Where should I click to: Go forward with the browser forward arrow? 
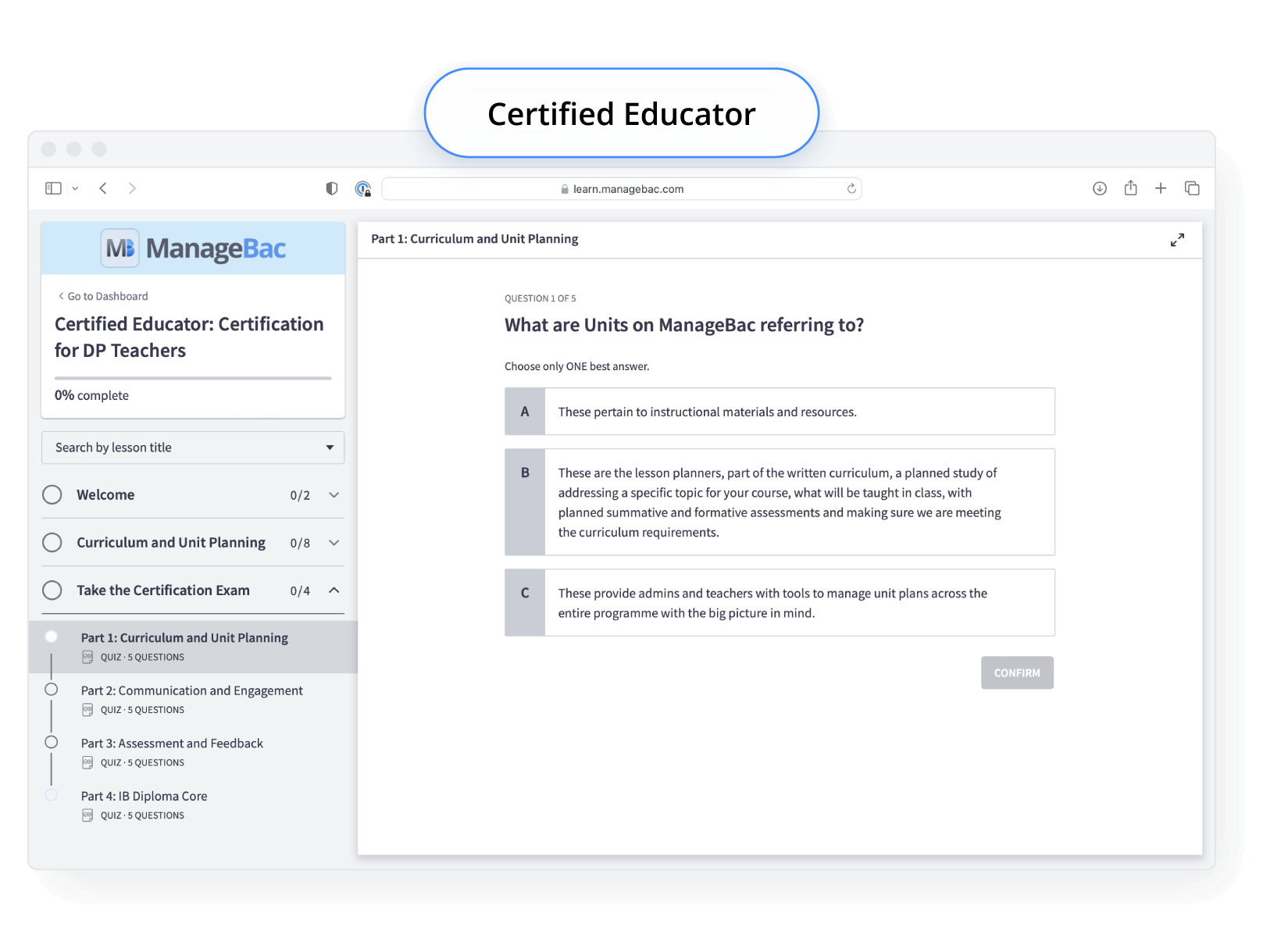pos(132,188)
